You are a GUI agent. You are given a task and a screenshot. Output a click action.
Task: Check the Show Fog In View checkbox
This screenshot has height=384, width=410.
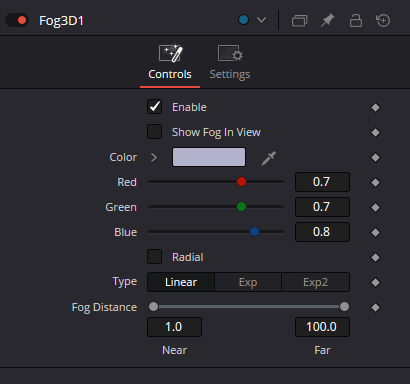tap(154, 132)
